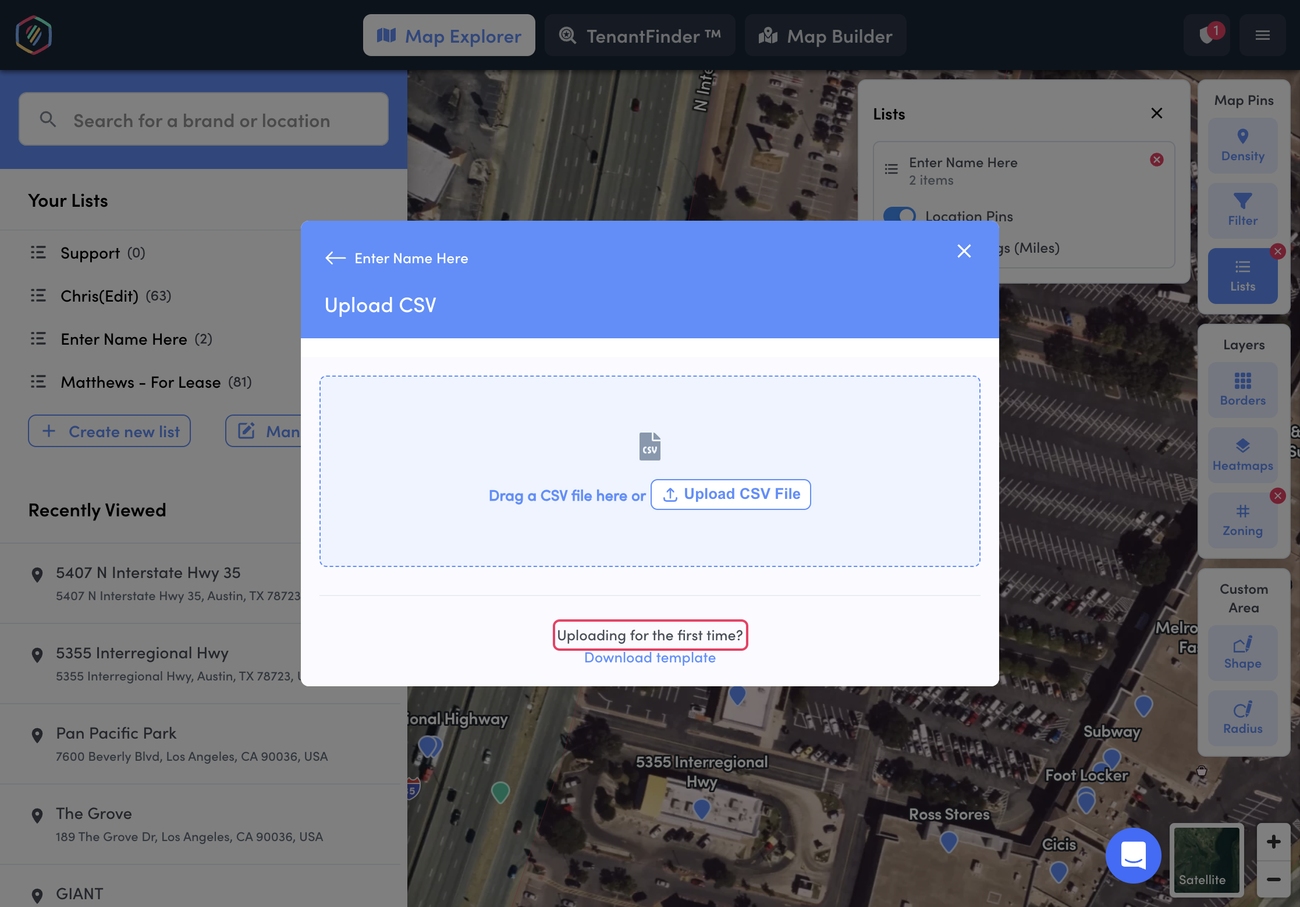Clear Zoning via its red x badge
Image resolution: width=1300 pixels, height=907 pixels.
[x=1277, y=495]
